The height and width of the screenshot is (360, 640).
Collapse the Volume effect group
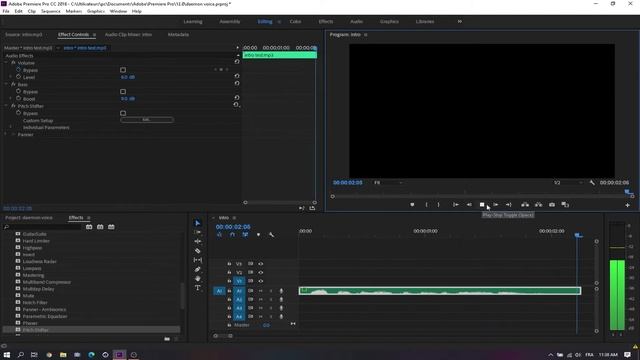(6, 62)
